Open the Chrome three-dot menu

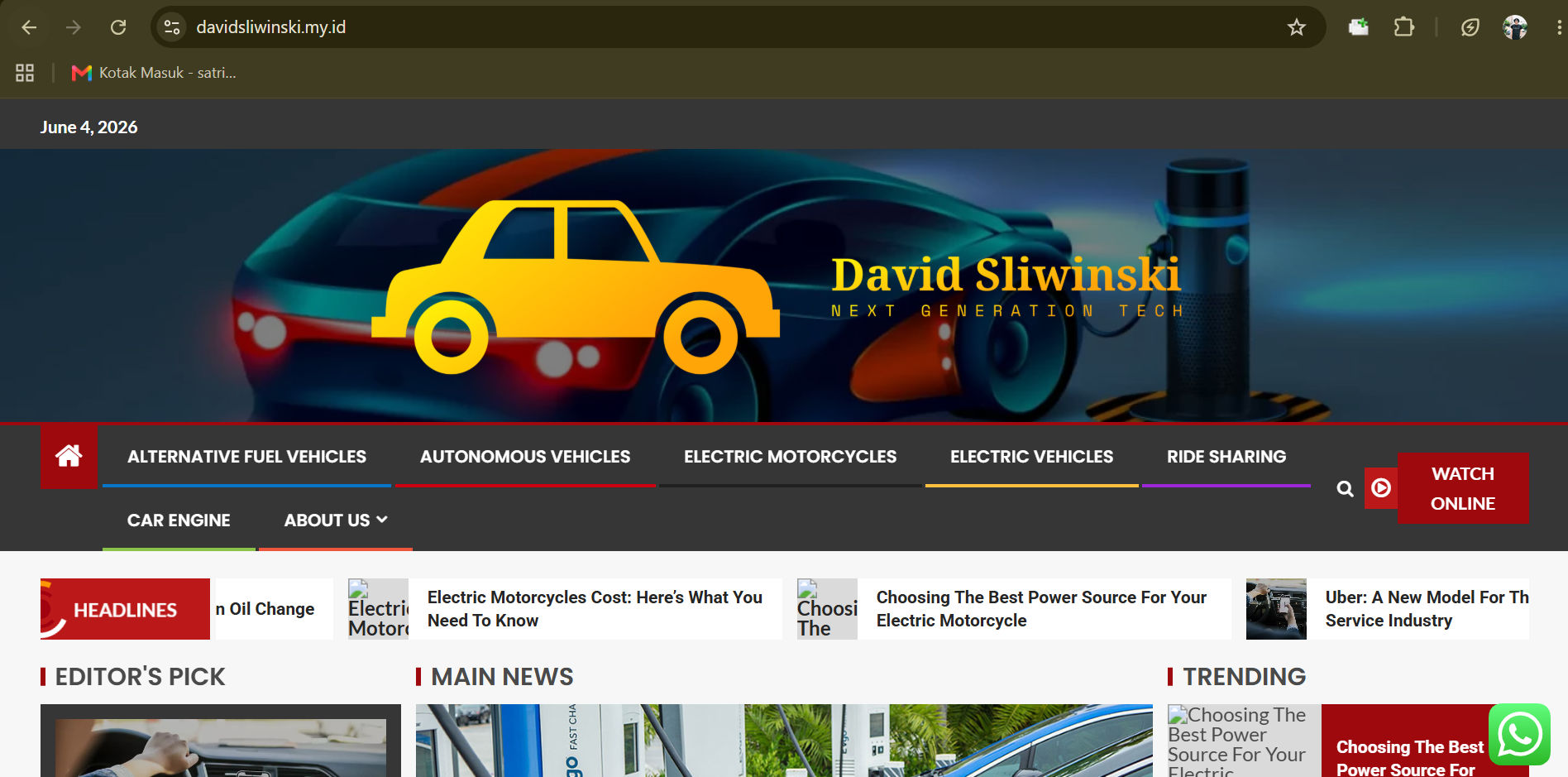[1558, 27]
